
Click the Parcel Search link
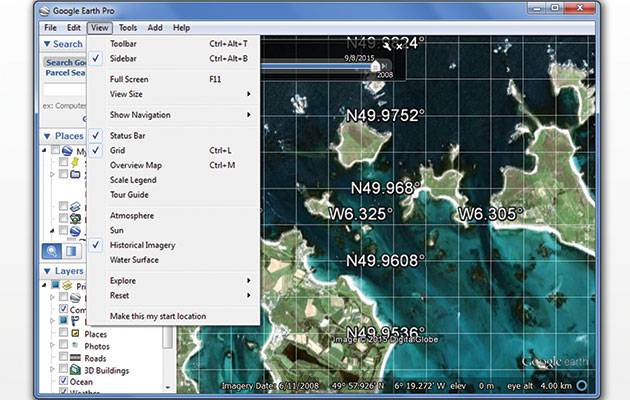pos(65,73)
